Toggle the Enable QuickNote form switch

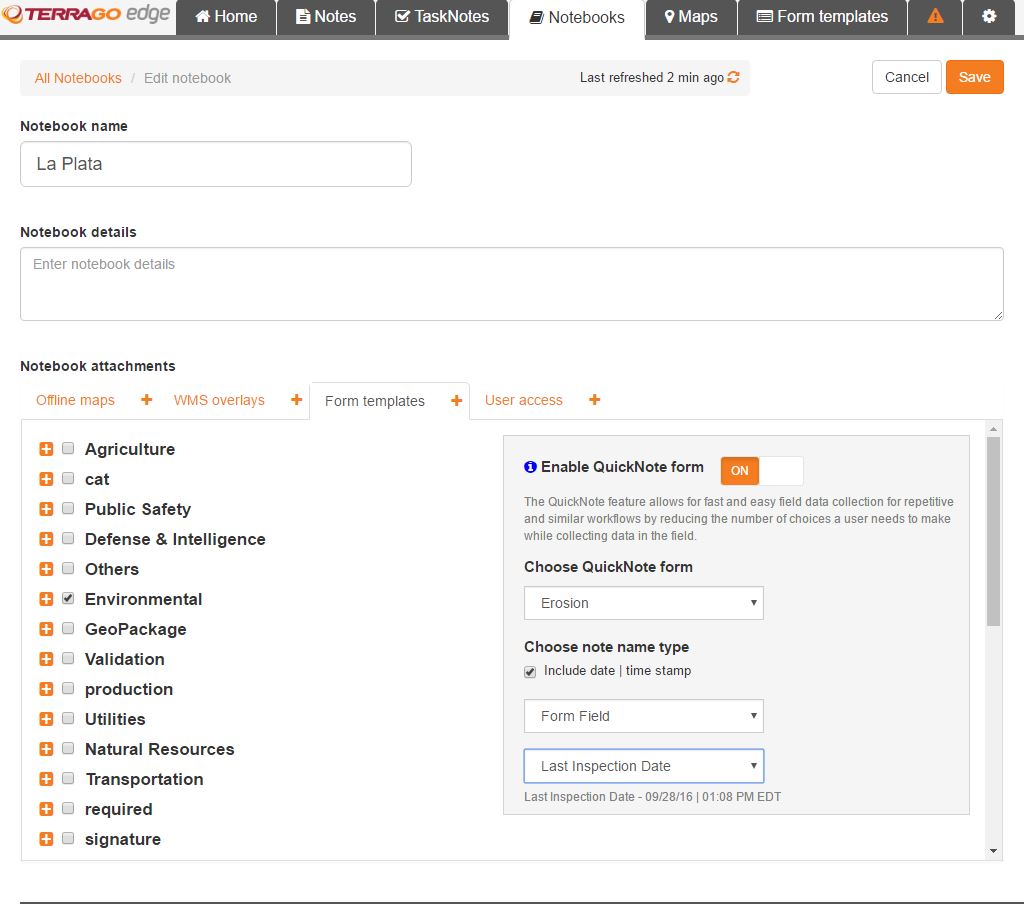pos(761,470)
